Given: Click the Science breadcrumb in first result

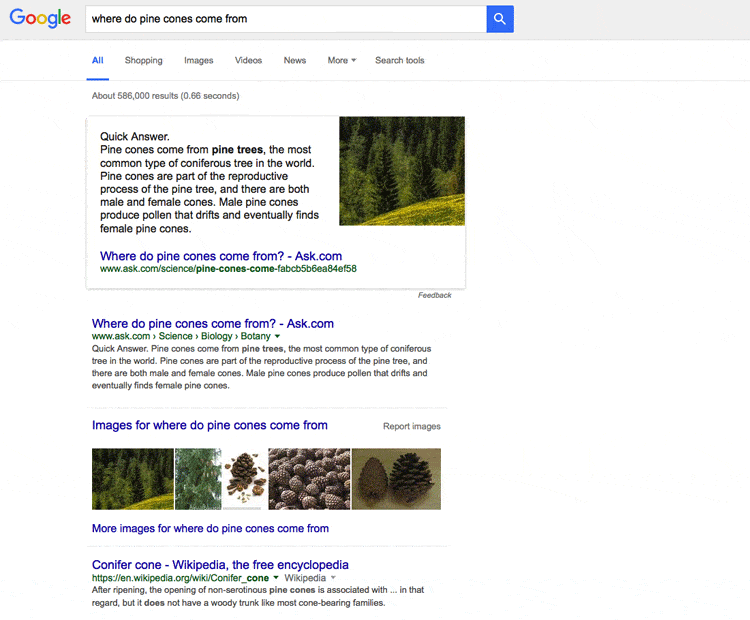Looking at the screenshot, I should click(x=176, y=336).
